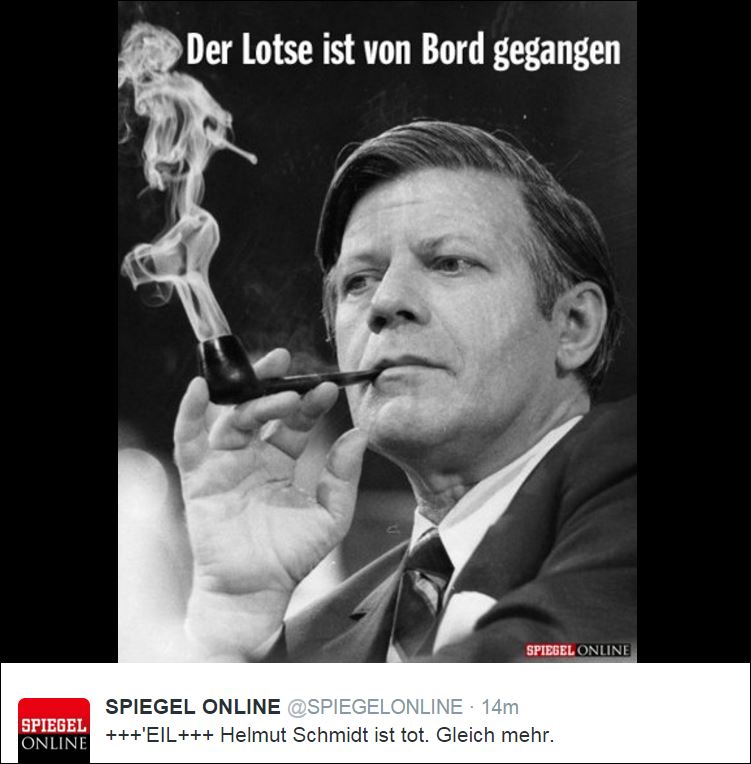
Task: Click the pipe bowl in the photo
Action: tap(225, 368)
